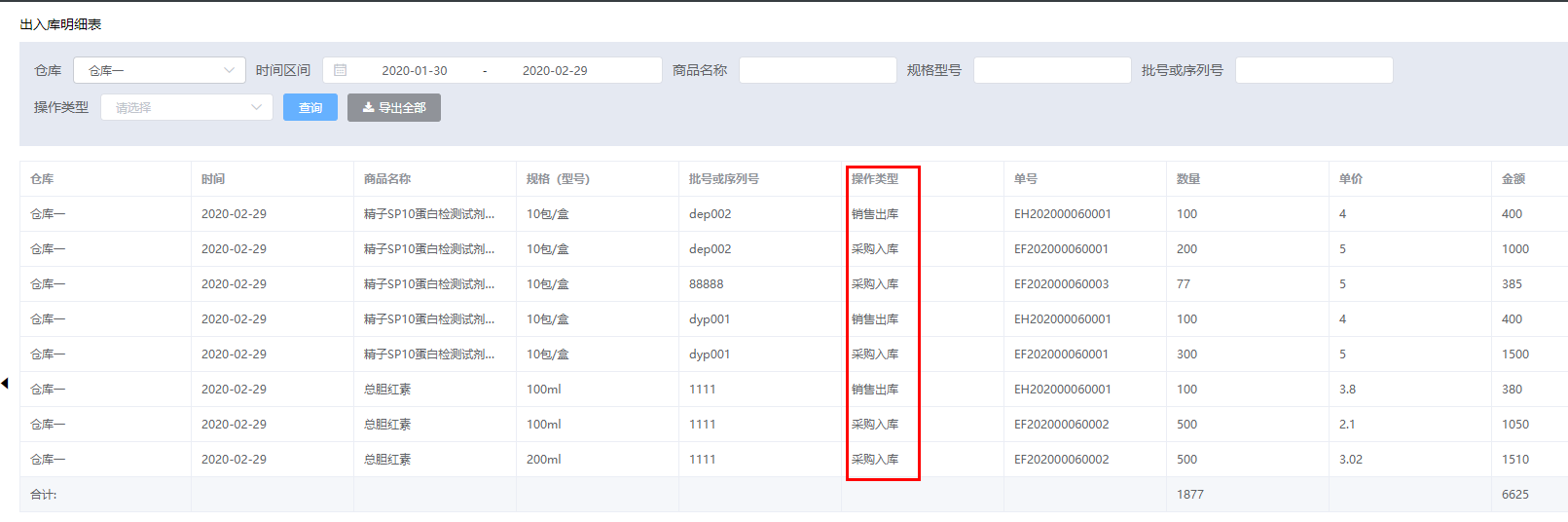Open the 仓库 dropdown showing 仓库一
This screenshot has height=522, width=1568.
(159, 70)
